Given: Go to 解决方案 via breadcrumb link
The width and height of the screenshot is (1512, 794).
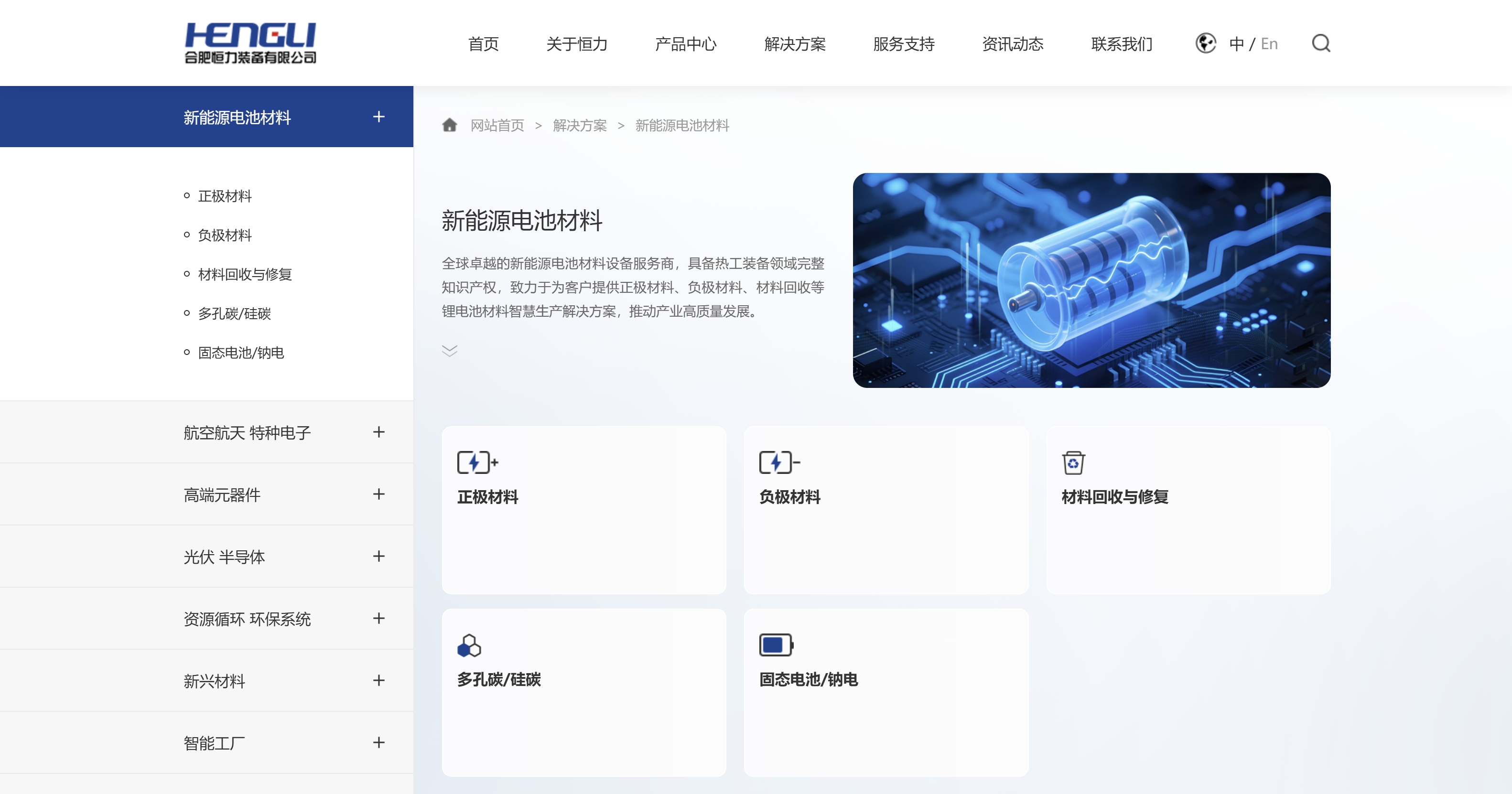Looking at the screenshot, I should click(580, 126).
